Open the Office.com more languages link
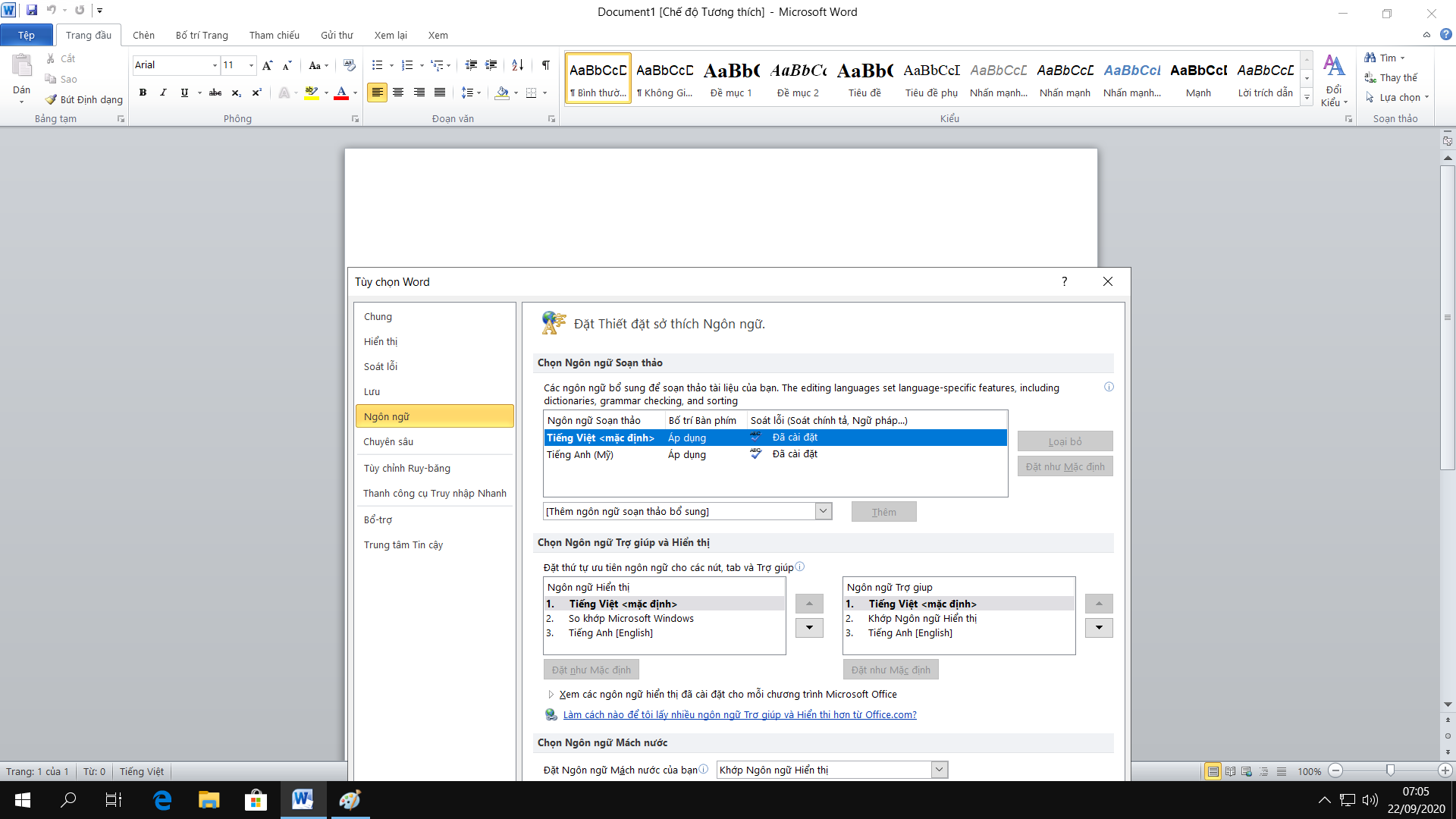 pos(739,714)
